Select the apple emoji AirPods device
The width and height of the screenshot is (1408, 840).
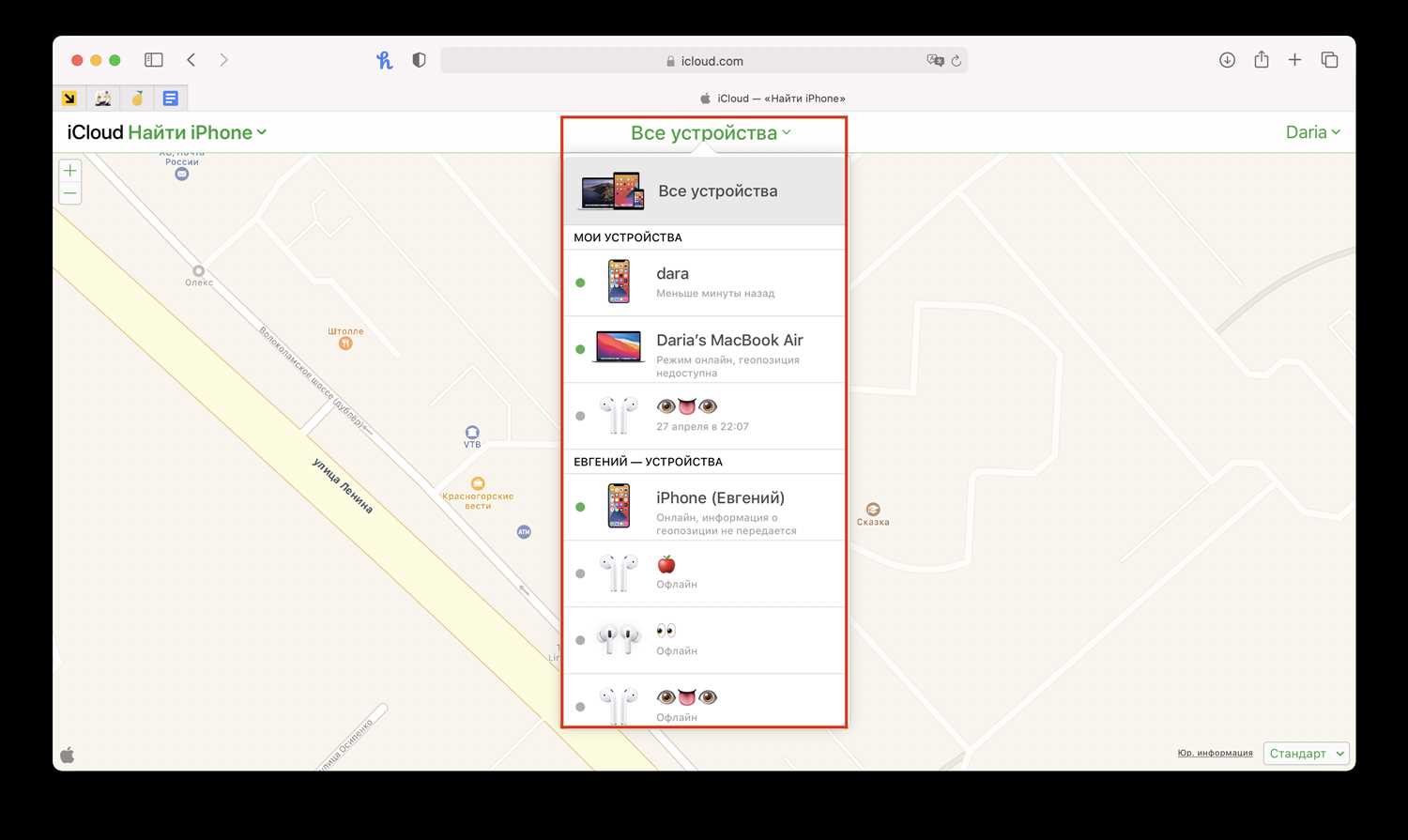click(x=704, y=573)
